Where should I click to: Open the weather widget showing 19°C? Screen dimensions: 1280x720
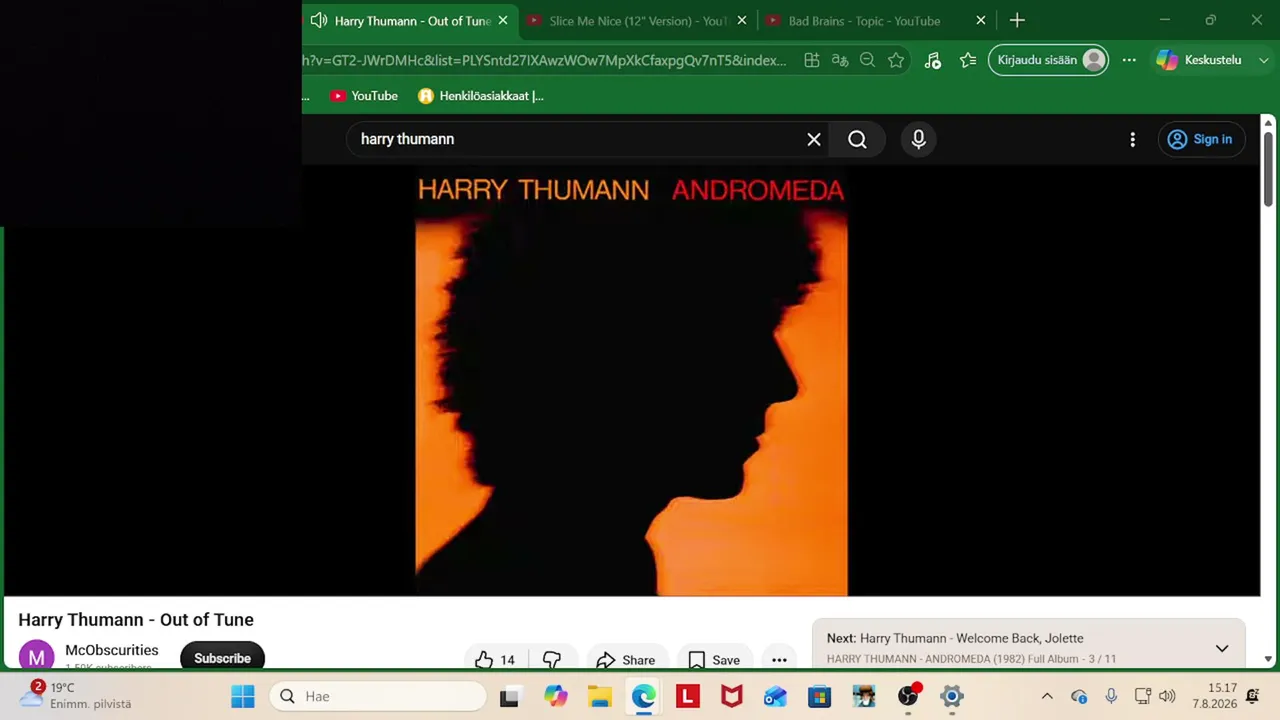coord(76,696)
